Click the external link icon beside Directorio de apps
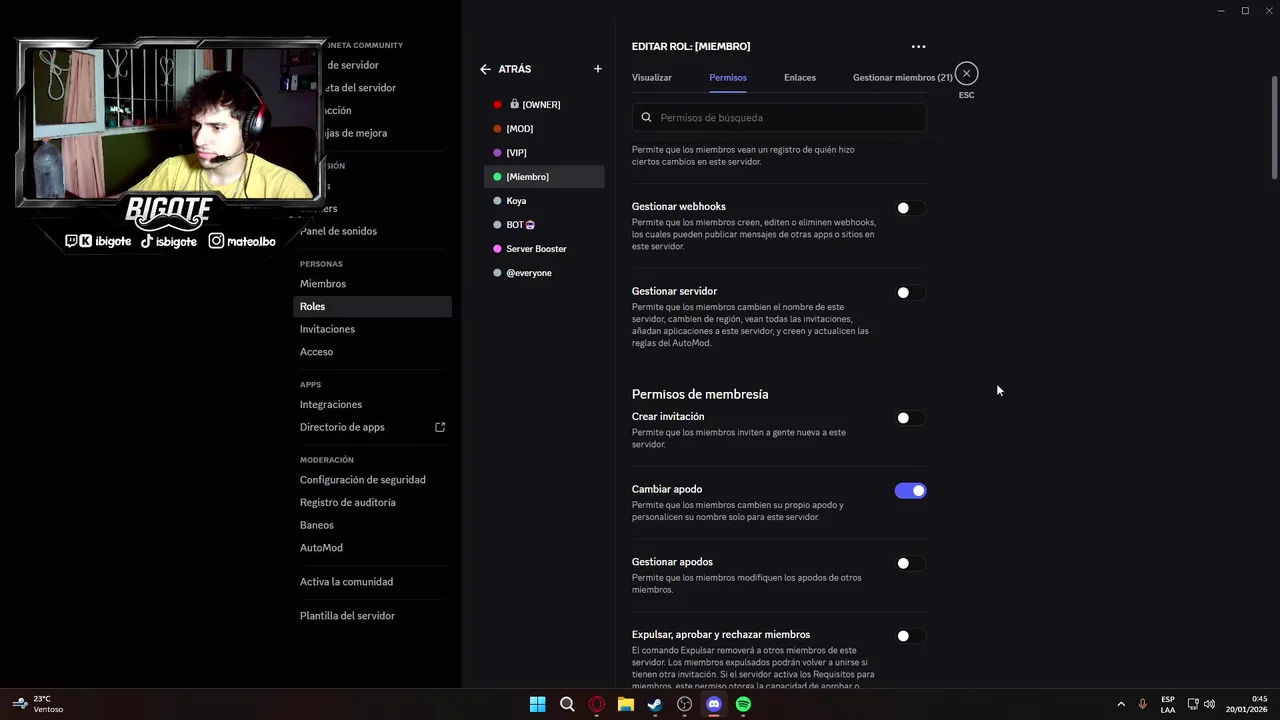 point(440,427)
